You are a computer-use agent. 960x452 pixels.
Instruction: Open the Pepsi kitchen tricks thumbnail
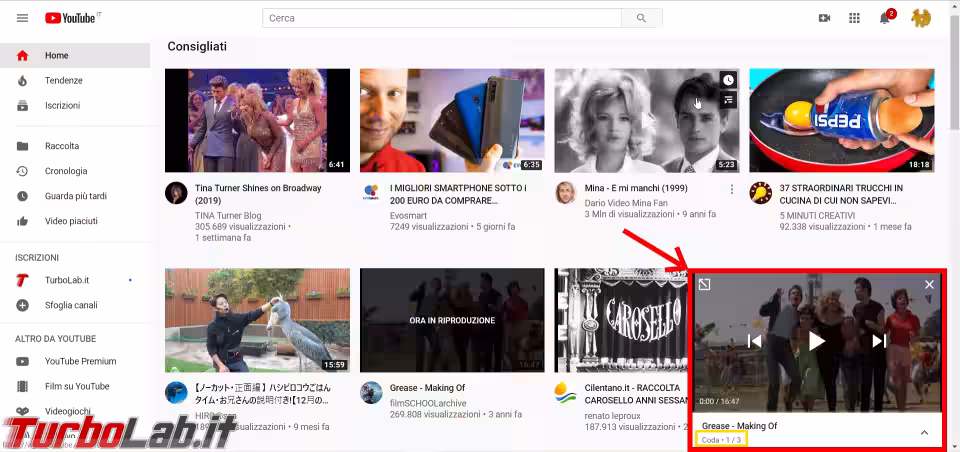tap(842, 120)
